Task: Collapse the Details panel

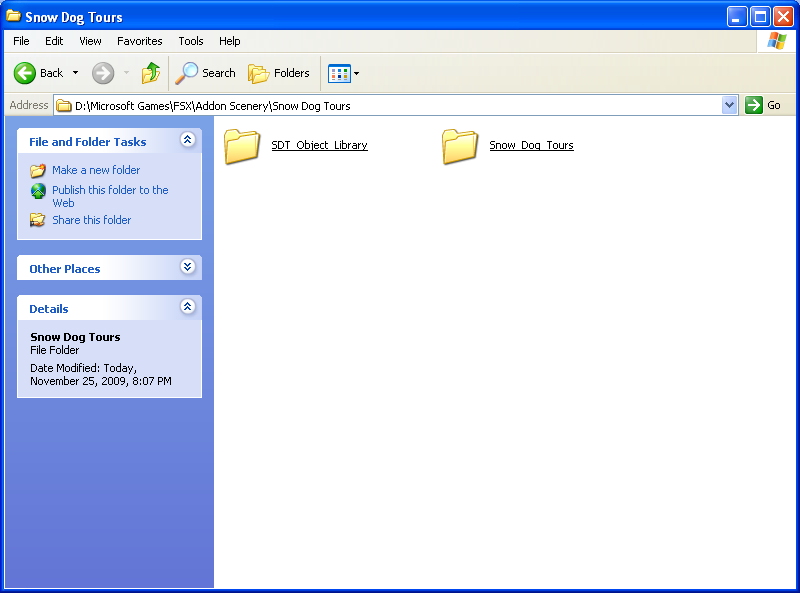Action: [x=187, y=307]
